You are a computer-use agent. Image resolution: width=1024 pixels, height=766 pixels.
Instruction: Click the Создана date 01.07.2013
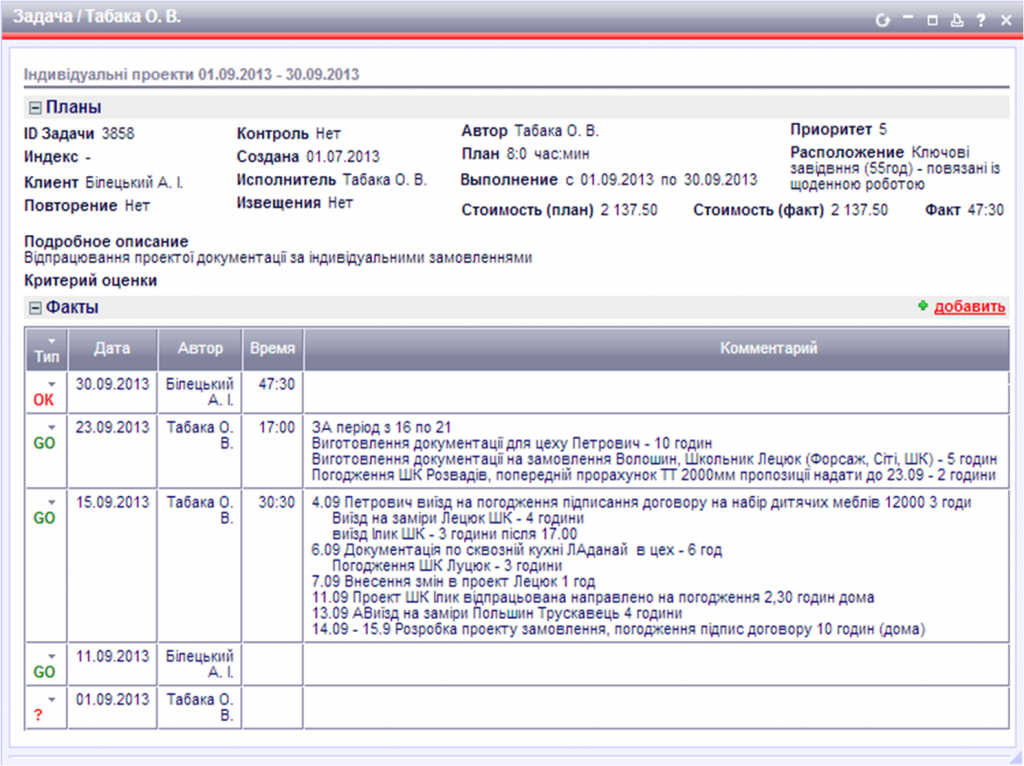point(343,157)
